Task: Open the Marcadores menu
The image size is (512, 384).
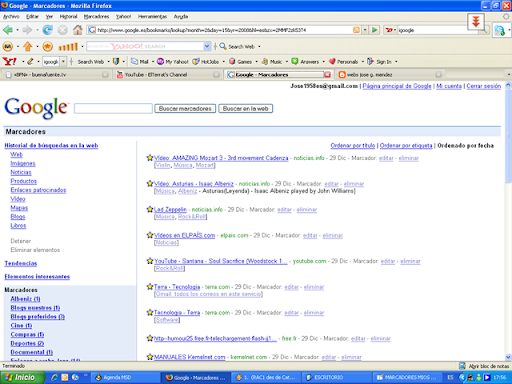Action: pyautogui.click(x=96, y=16)
